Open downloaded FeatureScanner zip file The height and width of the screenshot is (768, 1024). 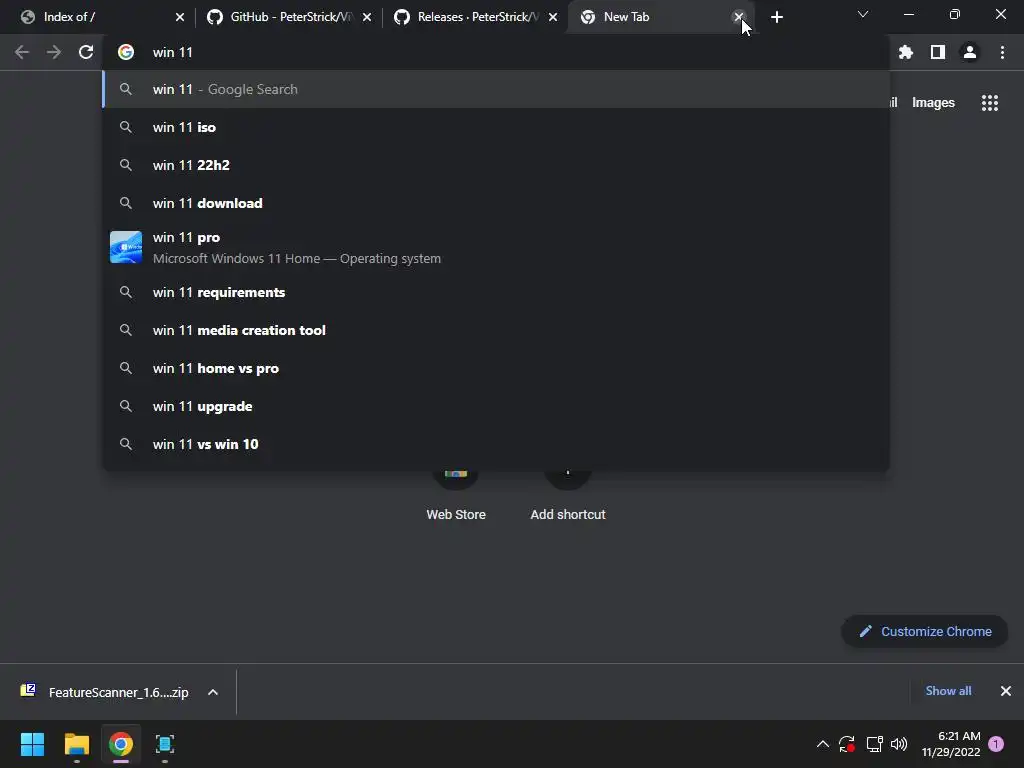[106, 692]
